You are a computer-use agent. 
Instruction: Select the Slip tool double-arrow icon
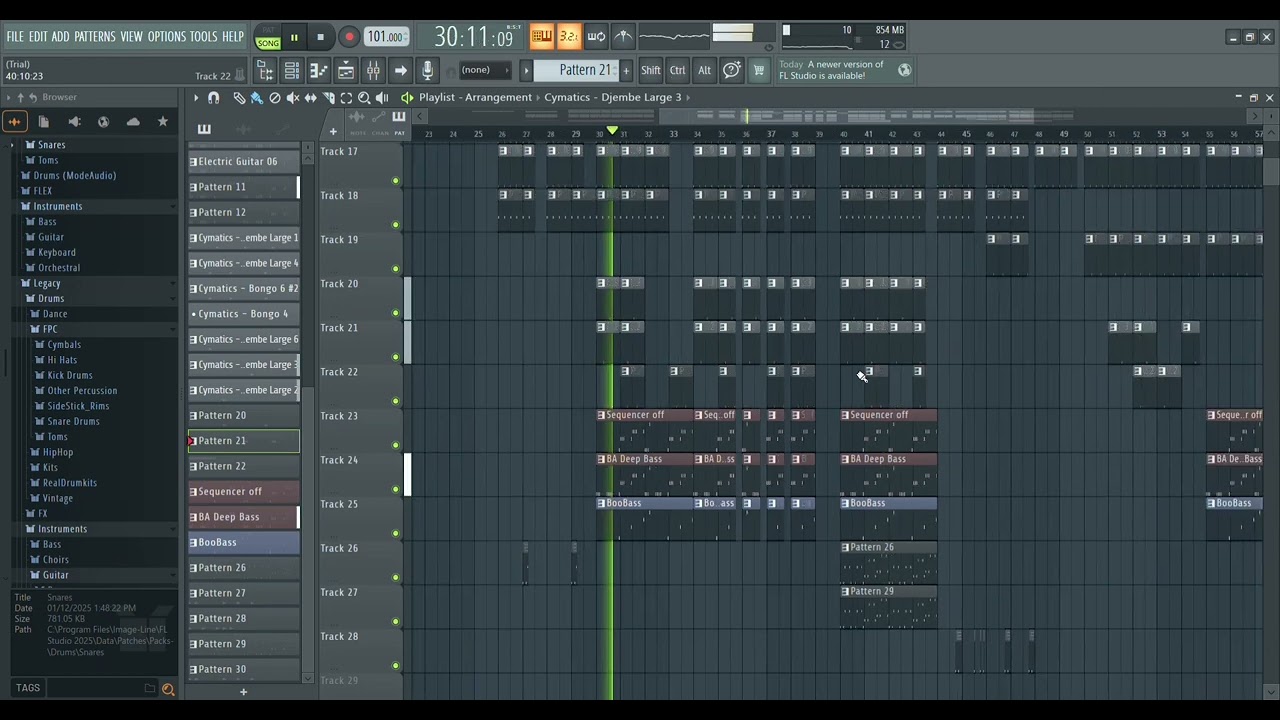click(x=311, y=97)
